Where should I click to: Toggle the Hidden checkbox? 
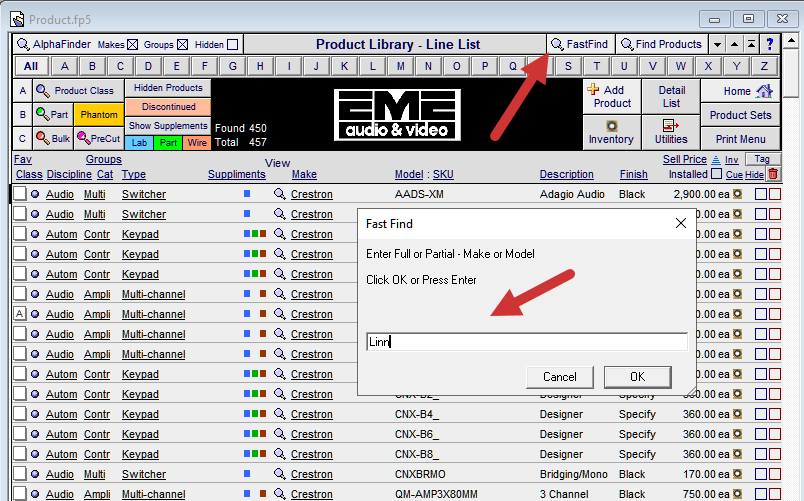(232, 45)
